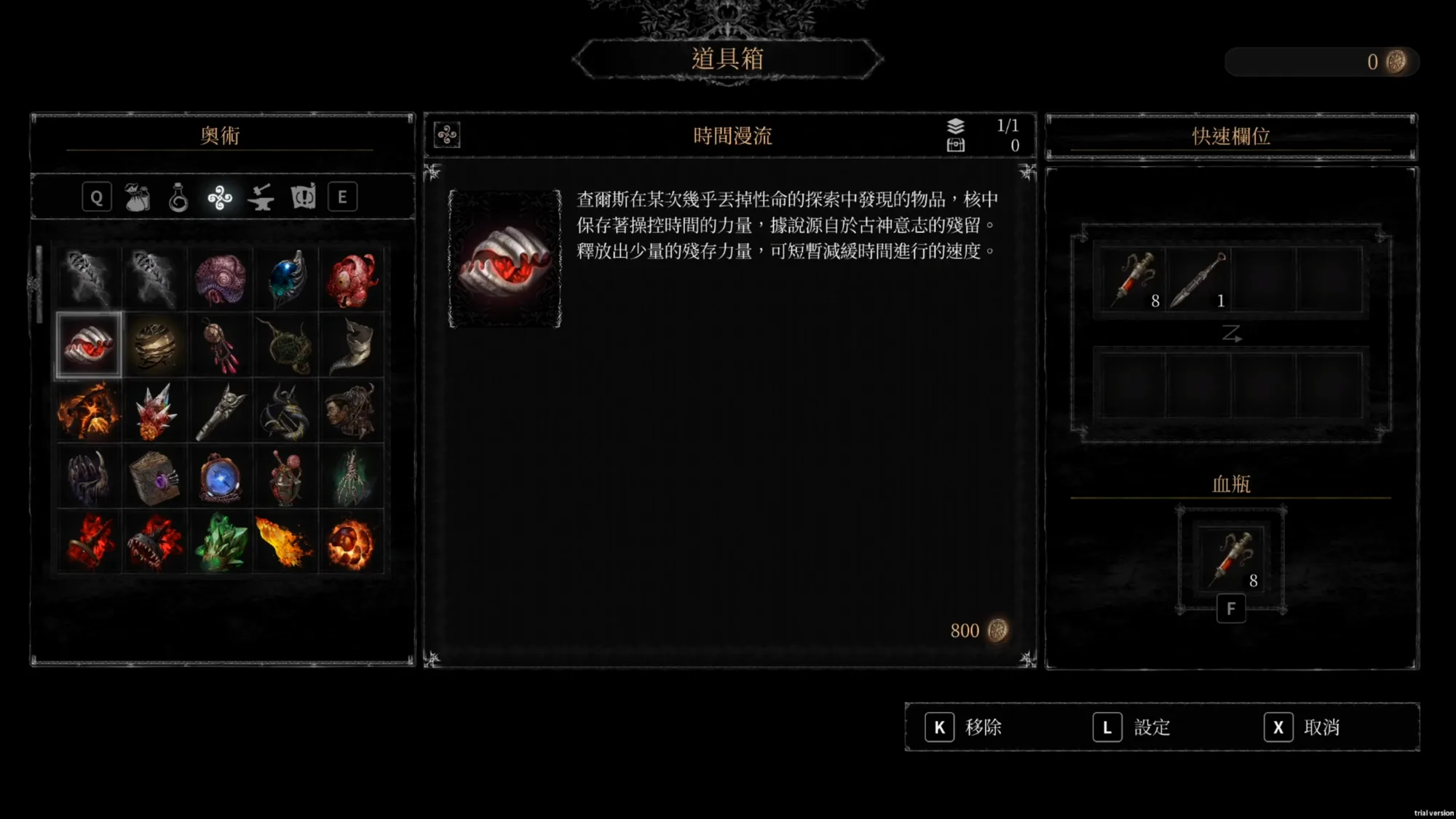Image resolution: width=1456 pixels, height=819 pixels.
Task: Pick the green crystal cluster arcana
Action: [x=220, y=542]
